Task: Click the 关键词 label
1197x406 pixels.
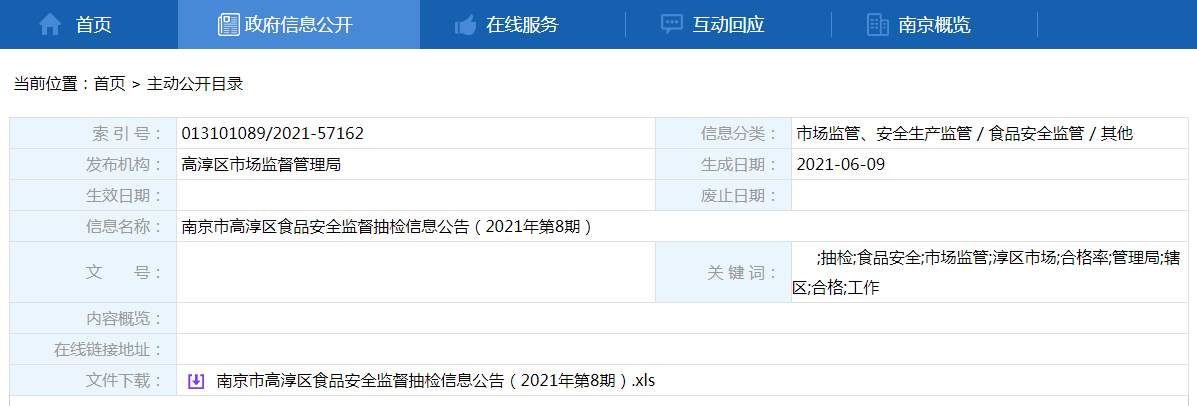Action: 742,272
